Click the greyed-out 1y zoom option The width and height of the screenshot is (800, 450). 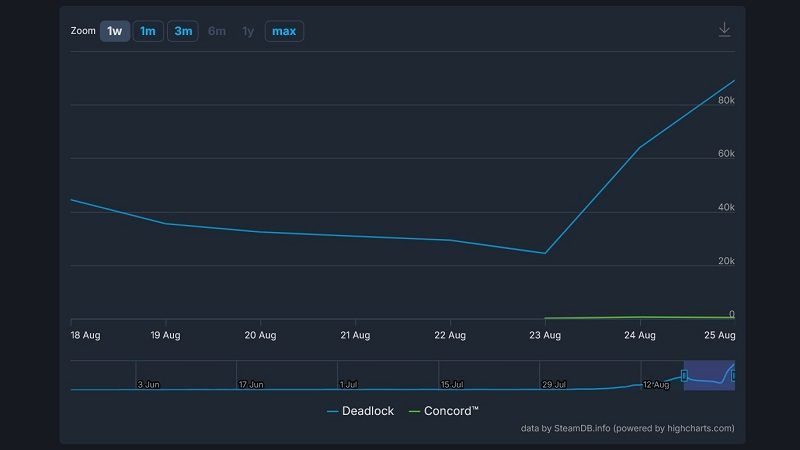[x=247, y=31]
